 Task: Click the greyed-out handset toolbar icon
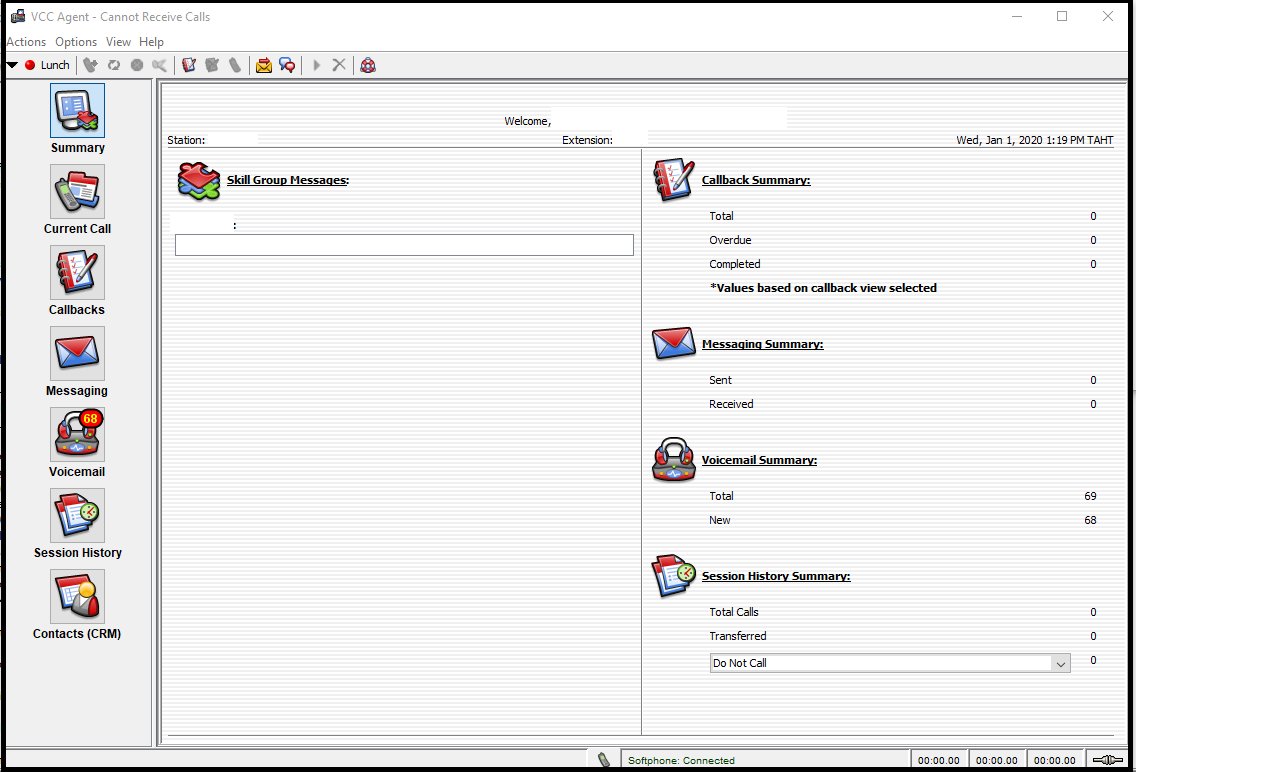[235, 65]
